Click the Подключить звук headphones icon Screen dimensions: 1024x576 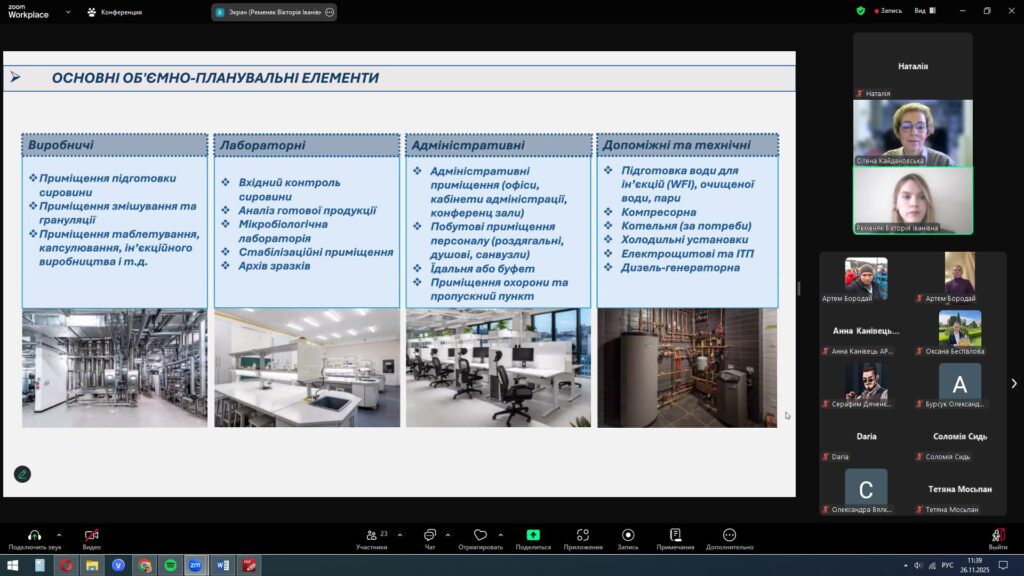(x=34, y=535)
